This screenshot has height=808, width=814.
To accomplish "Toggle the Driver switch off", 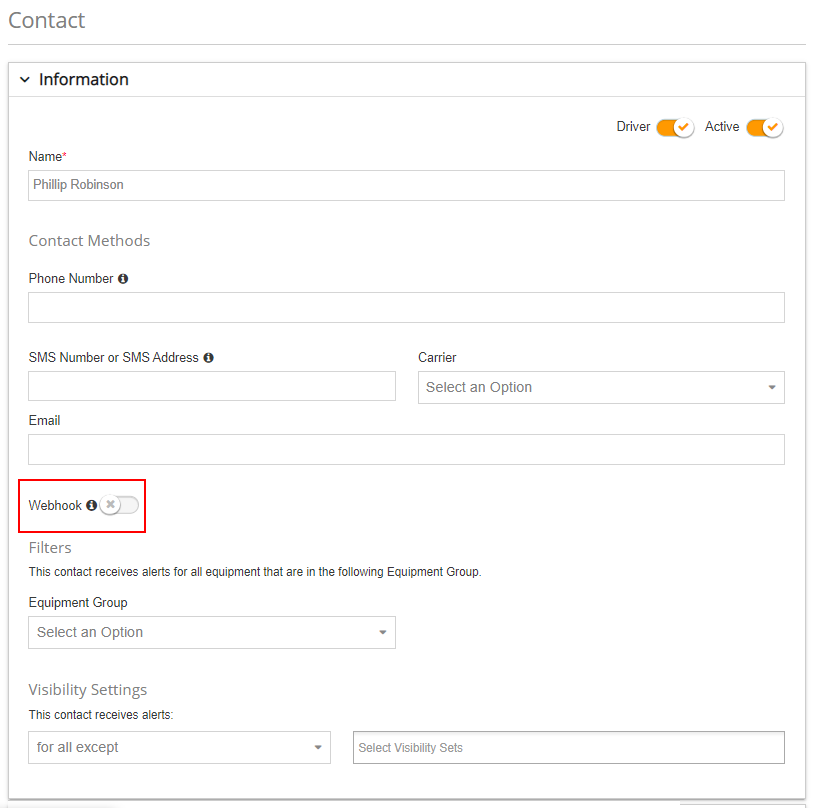I will (675, 127).
